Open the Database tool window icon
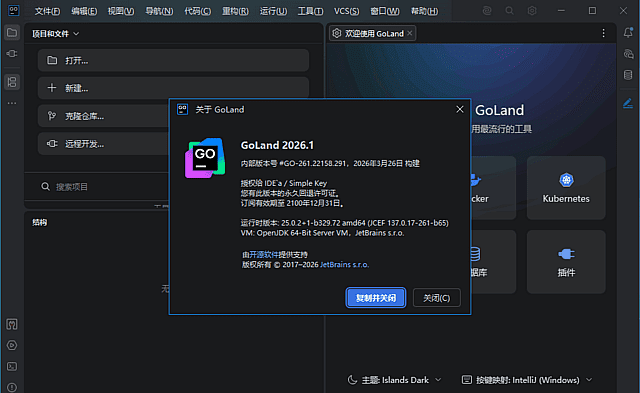 (x=628, y=75)
